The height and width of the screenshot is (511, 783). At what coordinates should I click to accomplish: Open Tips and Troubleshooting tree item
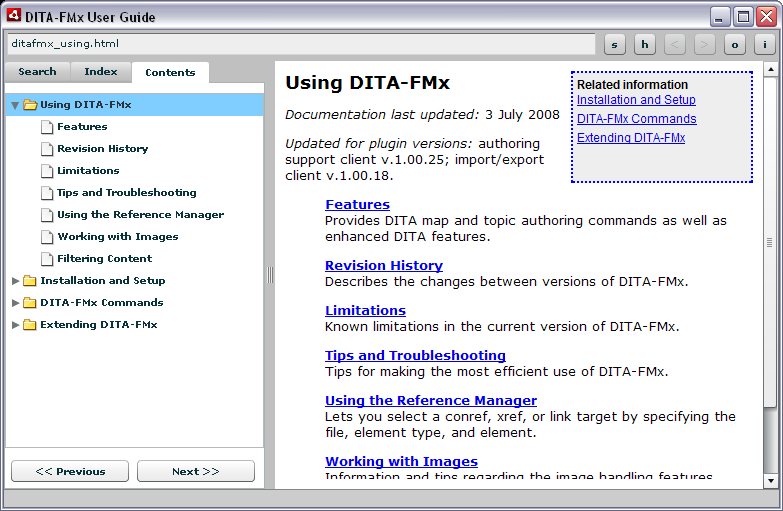click(x=127, y=193)
